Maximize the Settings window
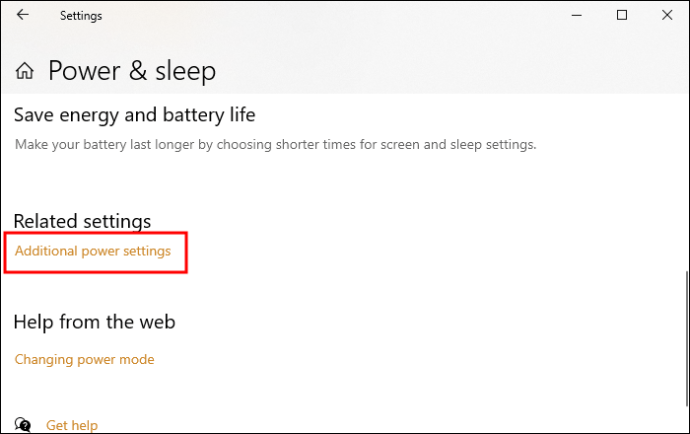The height and width of the screenshot is (434, 690). (x=622, y=15)
